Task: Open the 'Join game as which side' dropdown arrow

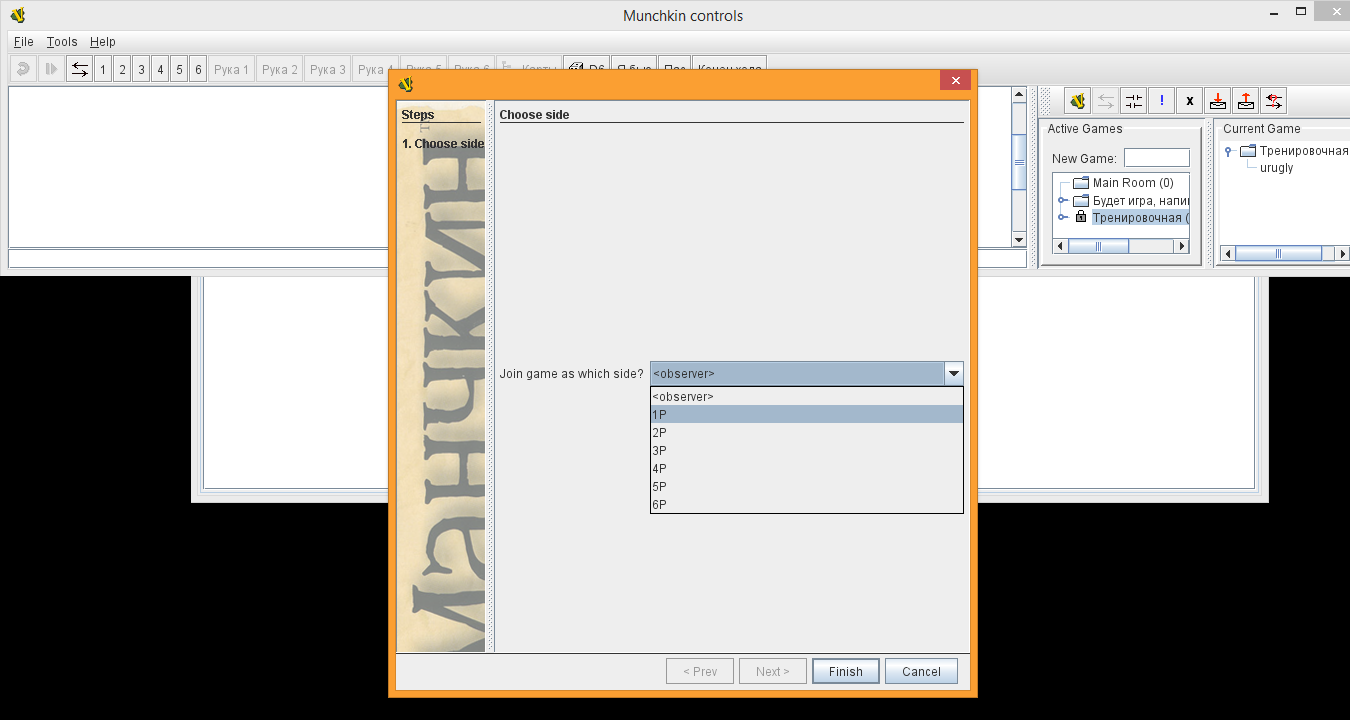Action: tap(953, 374)
